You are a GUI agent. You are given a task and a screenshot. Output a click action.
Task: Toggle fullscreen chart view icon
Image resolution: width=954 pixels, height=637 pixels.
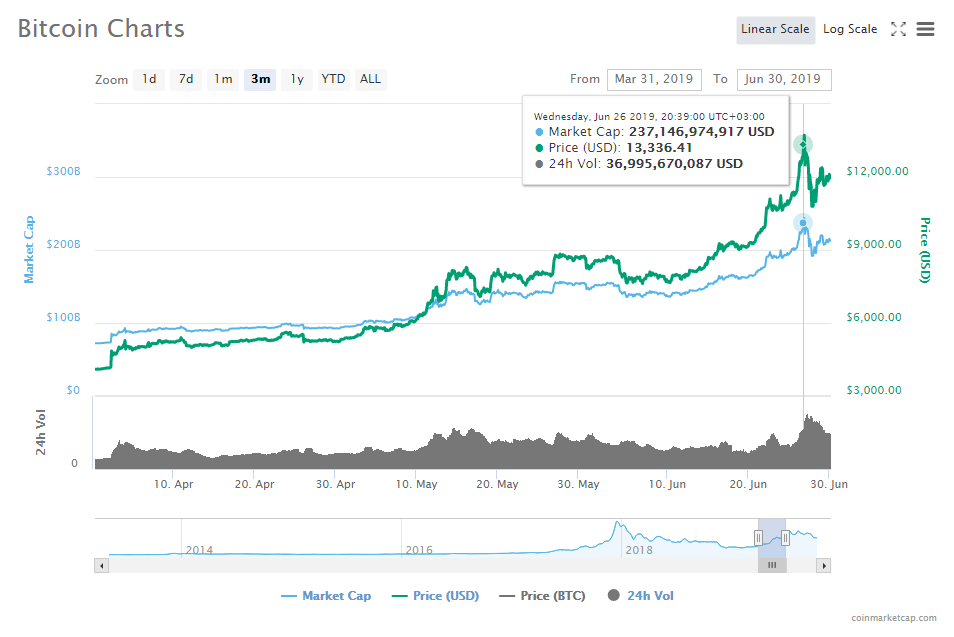tap(898, 29)
